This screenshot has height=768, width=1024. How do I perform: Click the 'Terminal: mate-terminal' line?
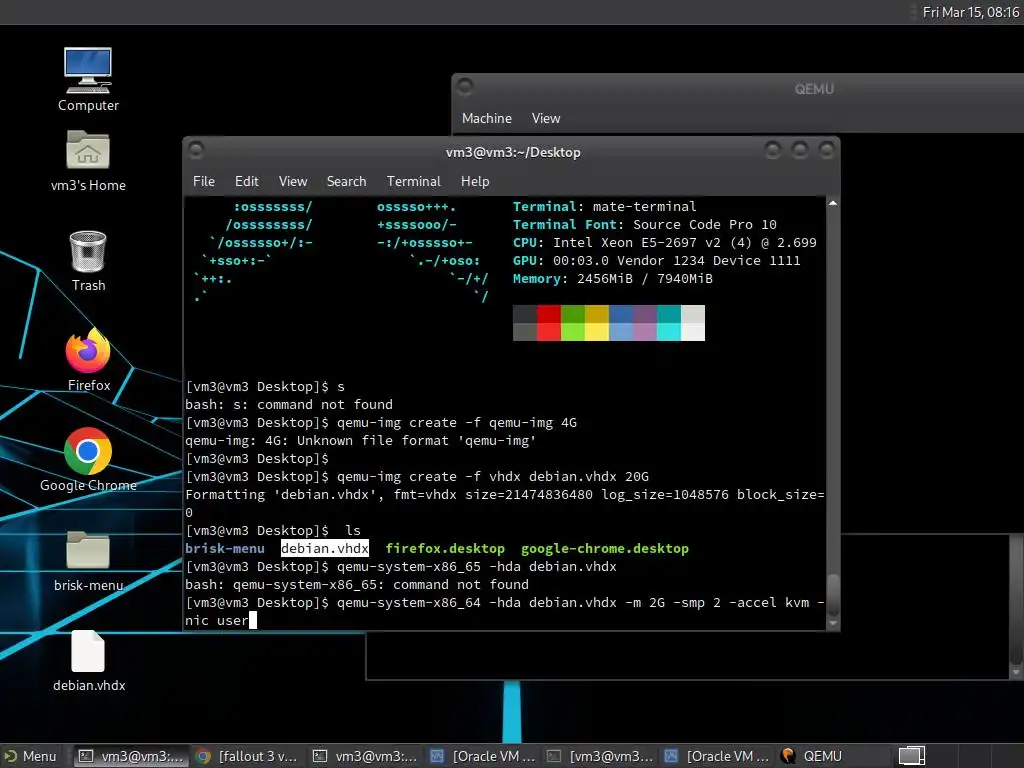pyautogui.click(x=605, y=206)
